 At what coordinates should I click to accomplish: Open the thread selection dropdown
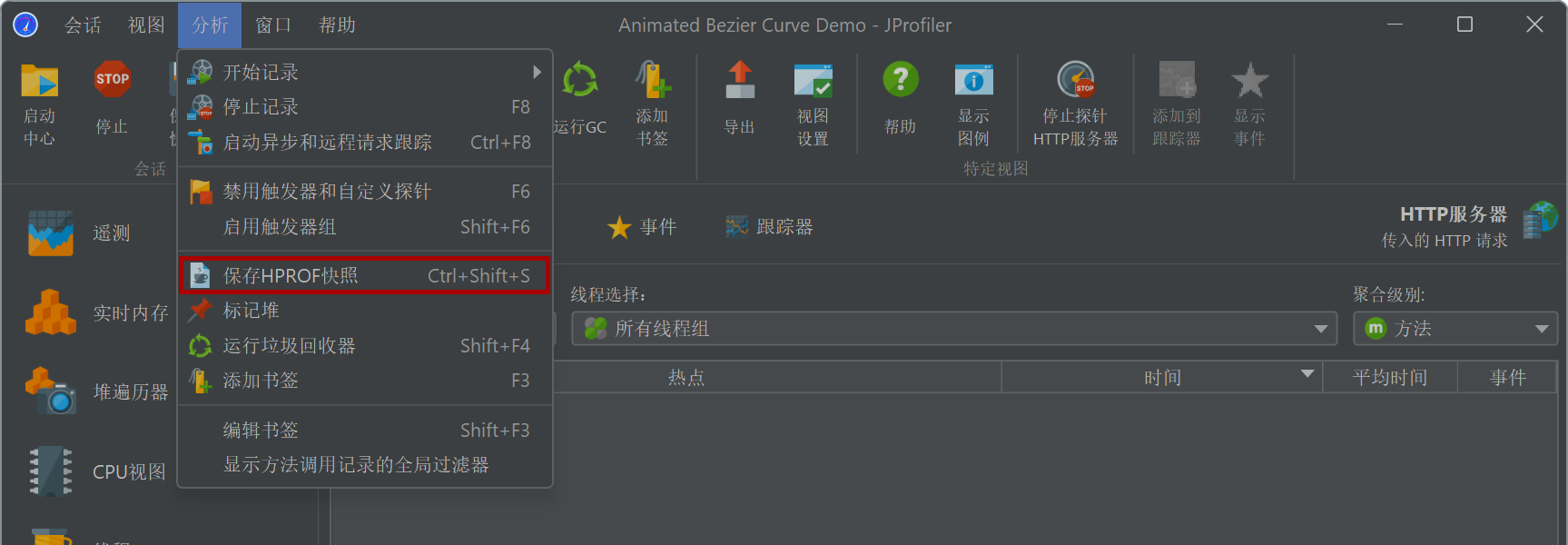954,329
